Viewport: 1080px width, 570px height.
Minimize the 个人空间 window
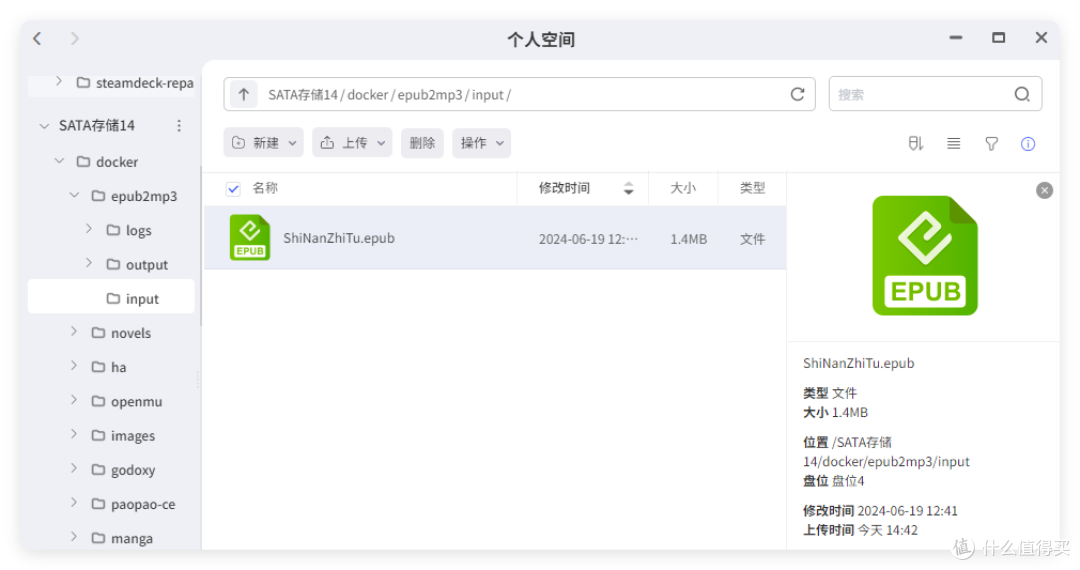(x=955, y=38)
